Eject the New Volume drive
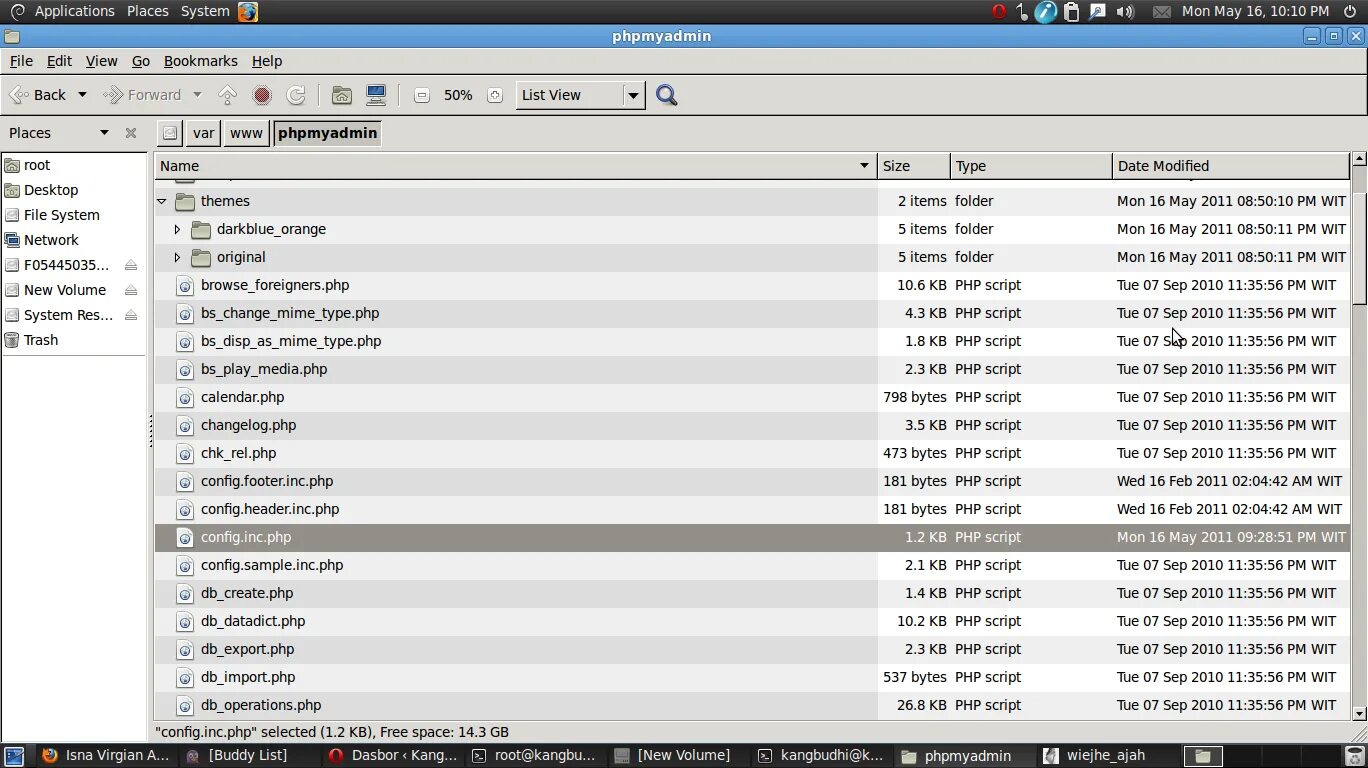Screen dimensions: 1368x768 [x=131, y=290]
